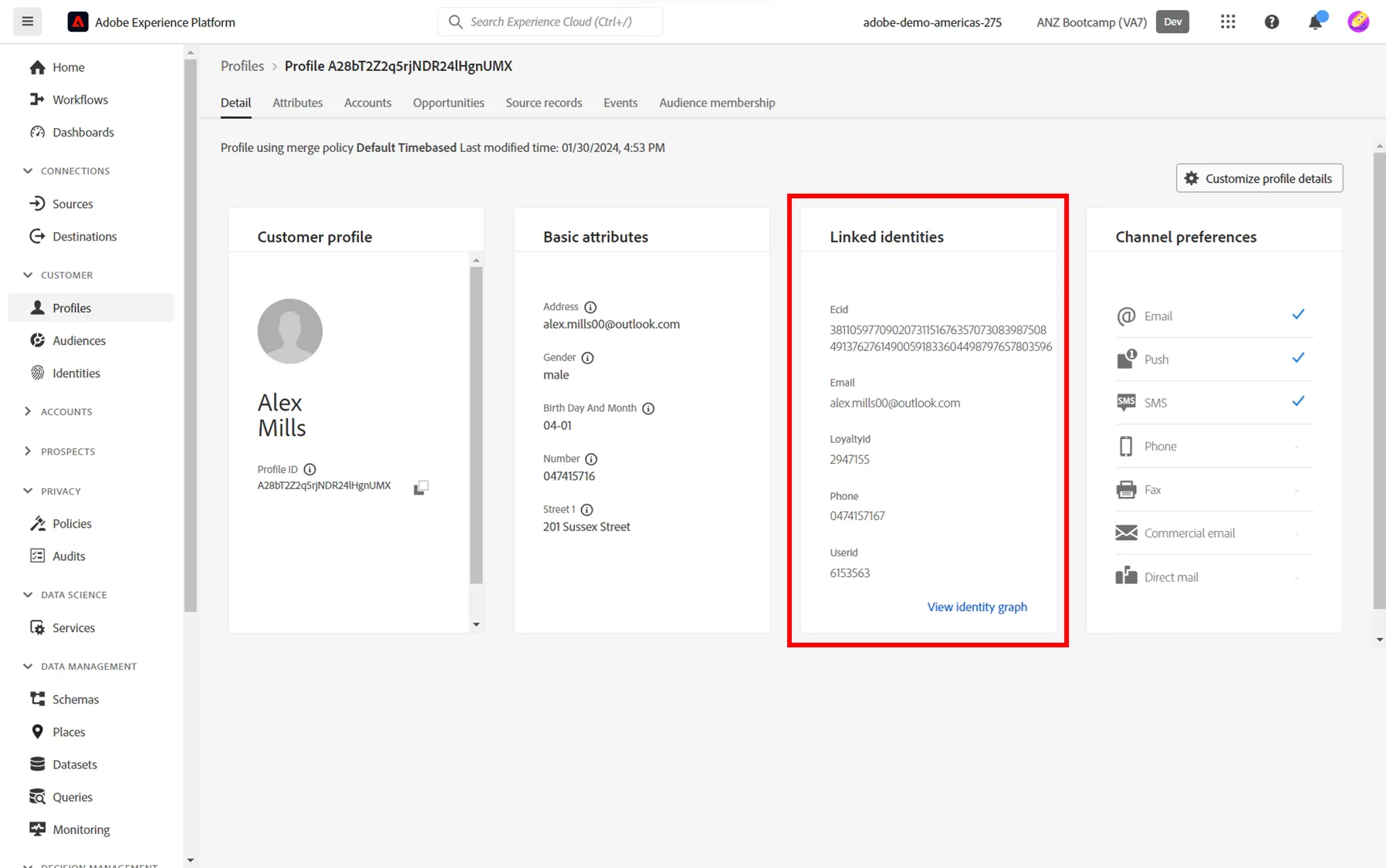The width and height of the screenshot is (1386, 868).
Task: Click the Dev sandbox badge
Action: point(1172,22)
